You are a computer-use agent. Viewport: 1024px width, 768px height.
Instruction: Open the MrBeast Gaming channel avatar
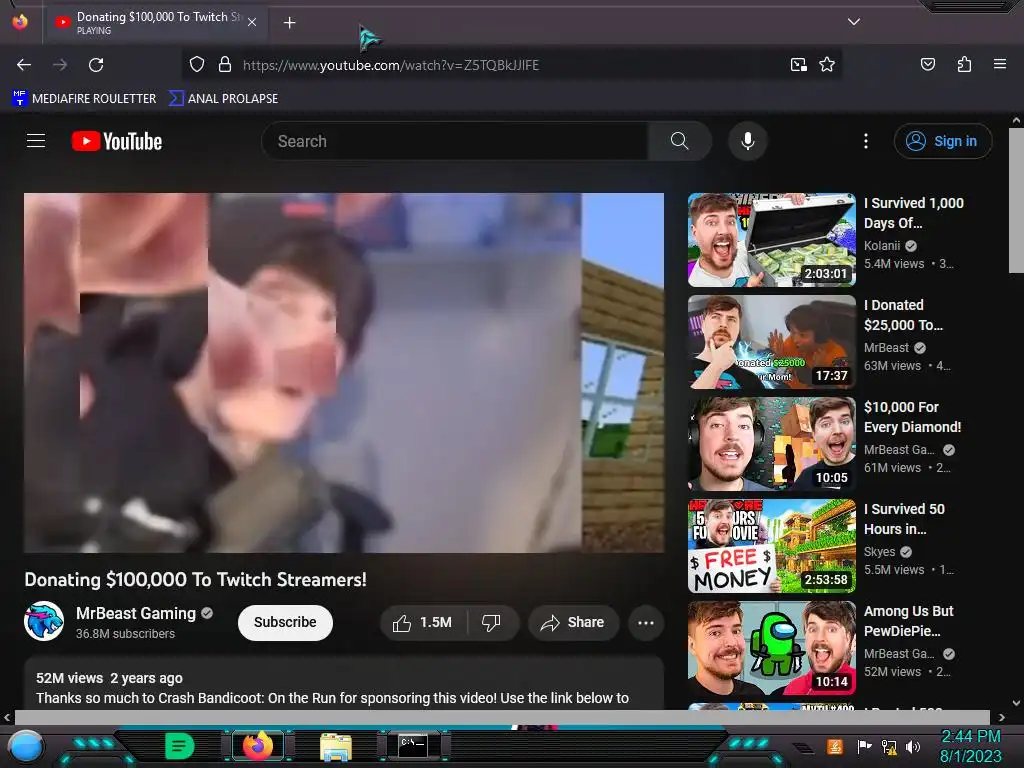point(44,621)
